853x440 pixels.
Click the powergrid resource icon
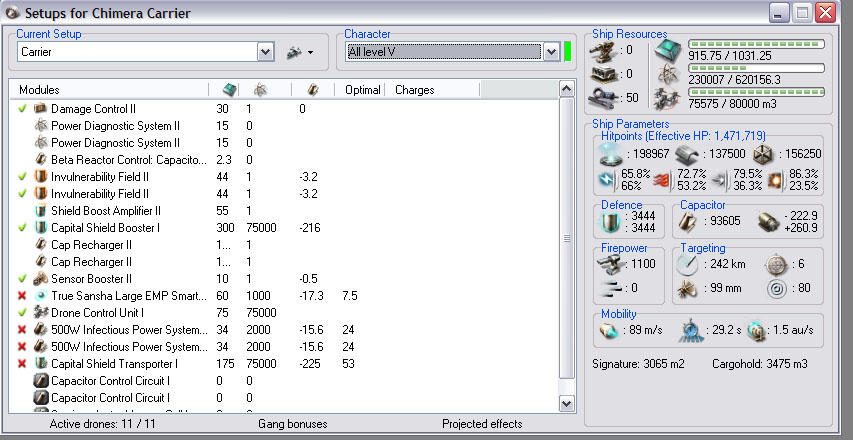point(667,74)
